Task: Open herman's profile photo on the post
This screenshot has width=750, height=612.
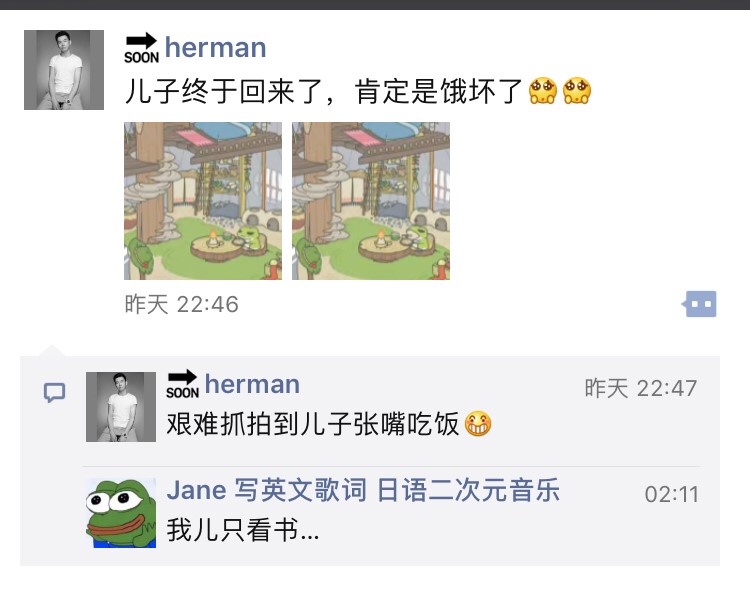Action: (64, 70)
